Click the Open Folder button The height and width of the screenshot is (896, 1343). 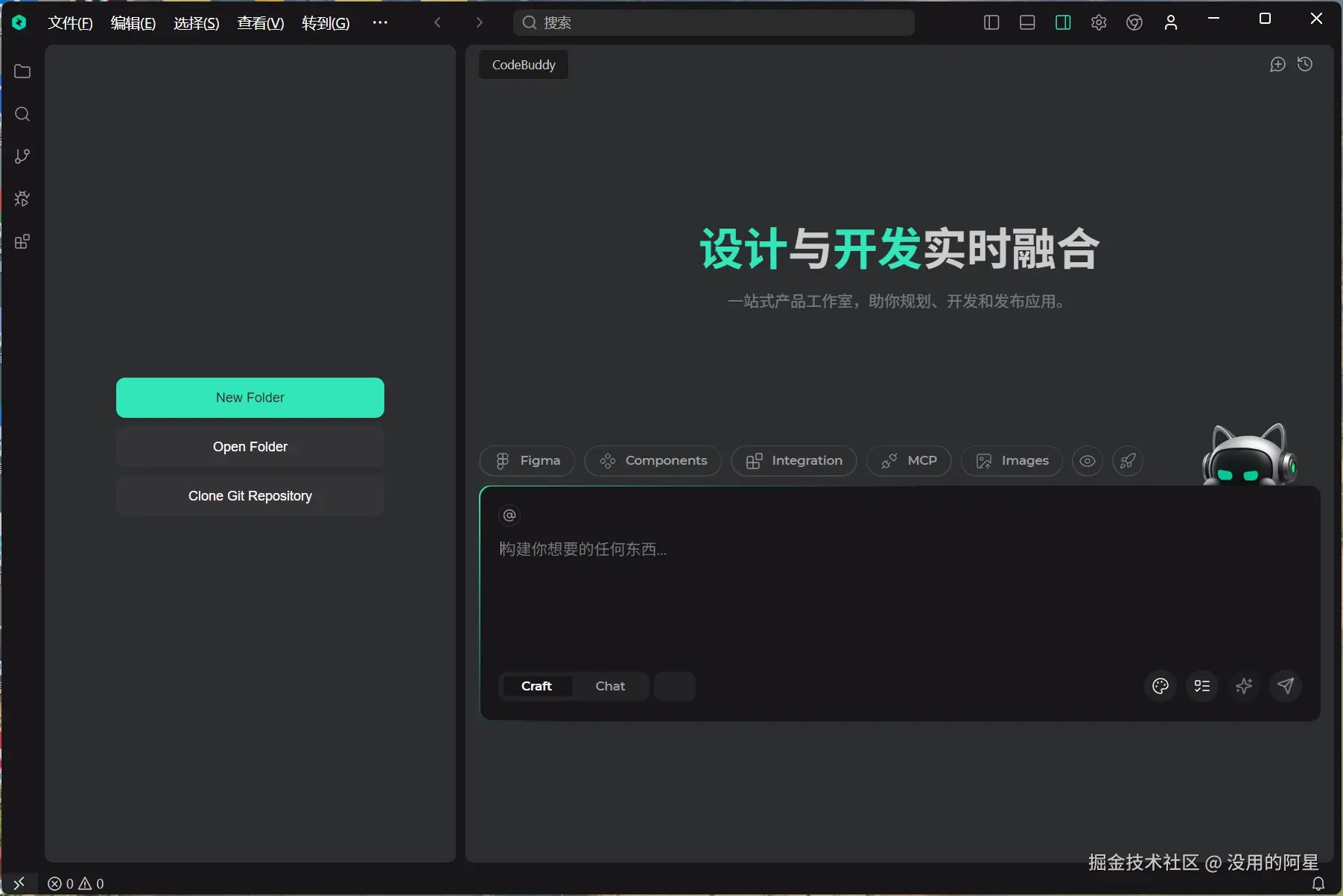(250, 447)
